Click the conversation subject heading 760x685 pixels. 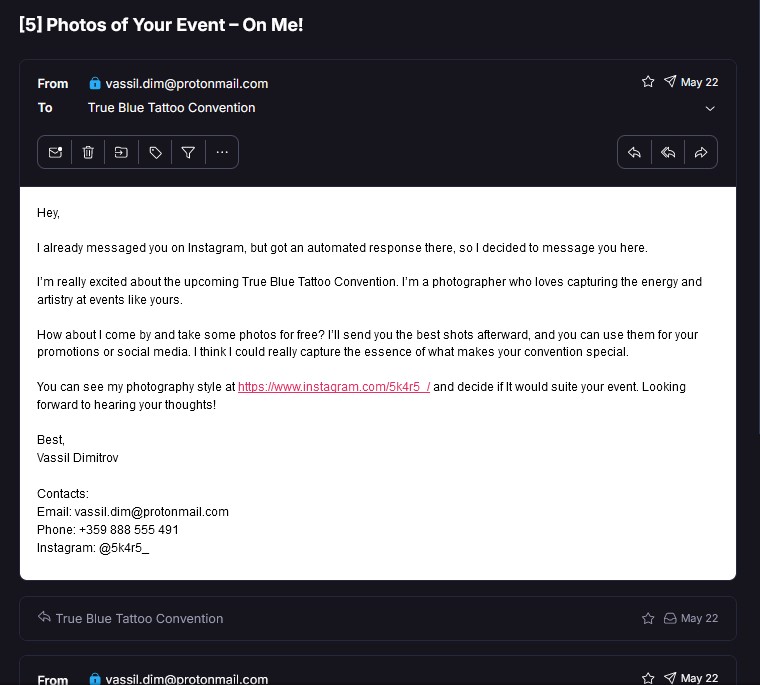click(161, 25)
